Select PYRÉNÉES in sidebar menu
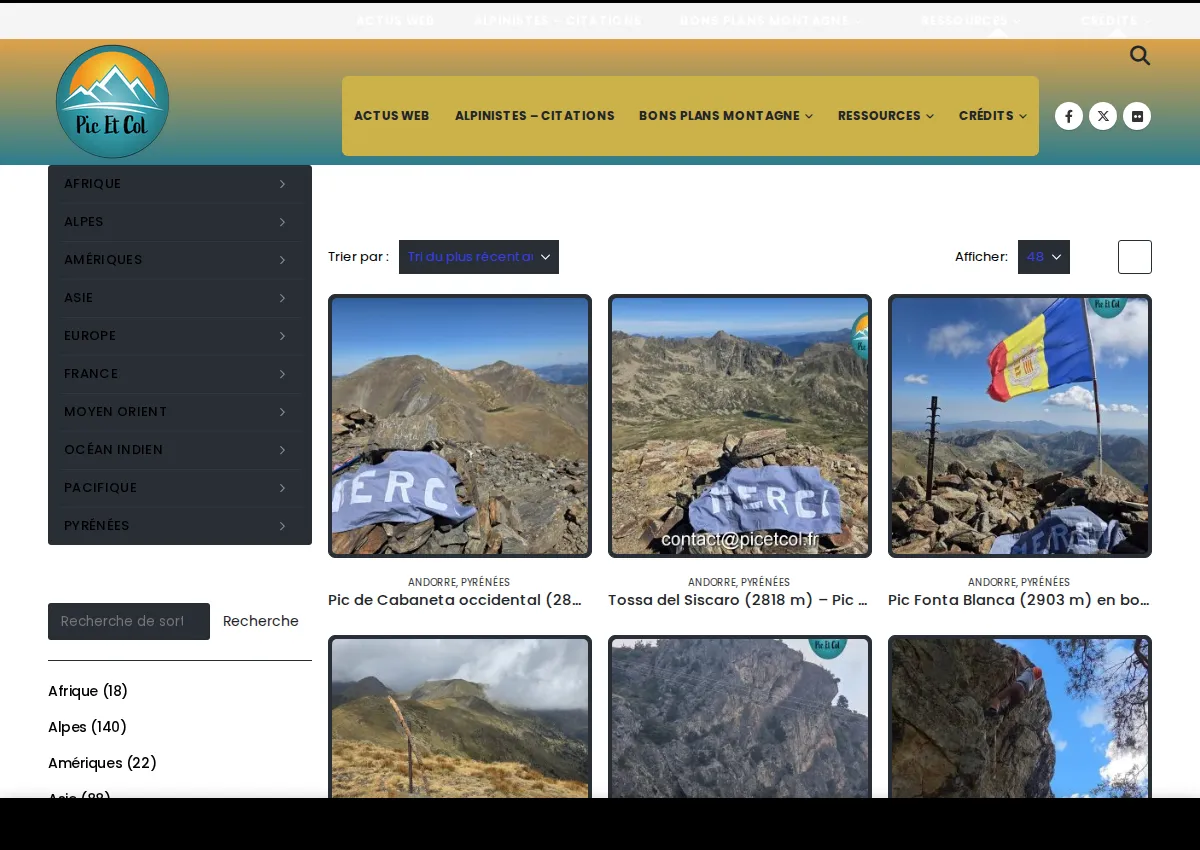The image size is (1200, 850). [x=97, y=526]
